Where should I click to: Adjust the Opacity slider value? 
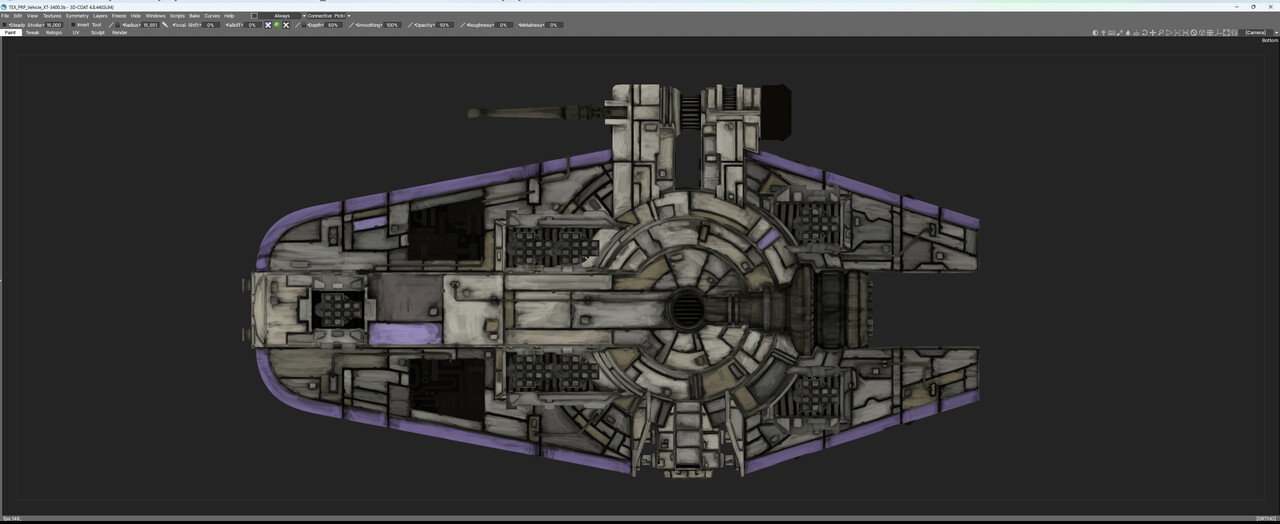pos(444,25)
